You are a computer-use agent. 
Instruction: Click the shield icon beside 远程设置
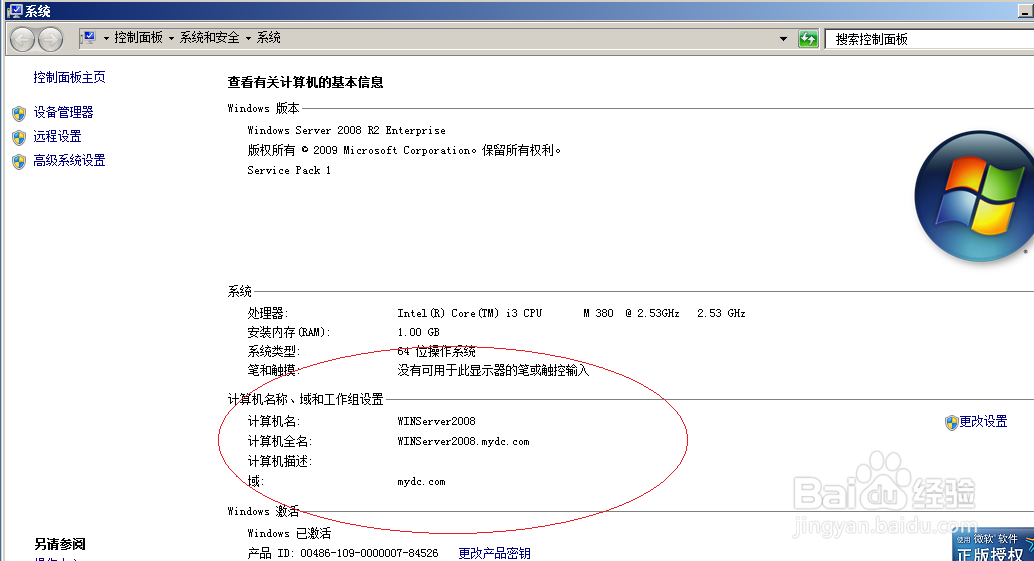(x=19, y=137)
